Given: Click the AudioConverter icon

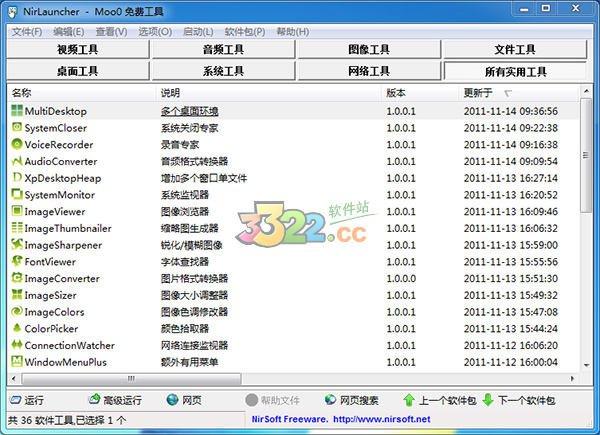Looking at the screenshot, I should point(17,161).
